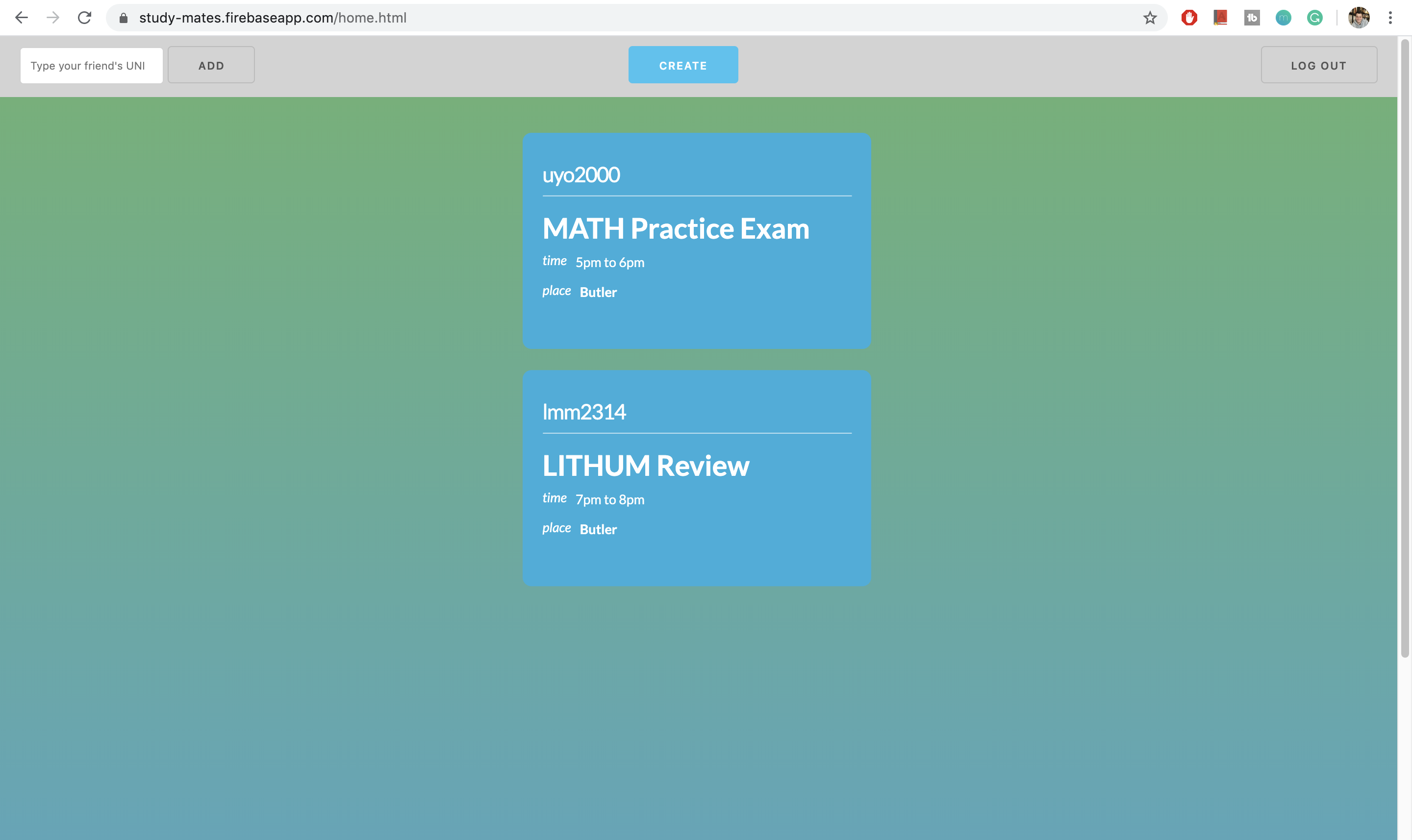Bookmark this page with the star

pyautogui.click(x=1150, y=18)
